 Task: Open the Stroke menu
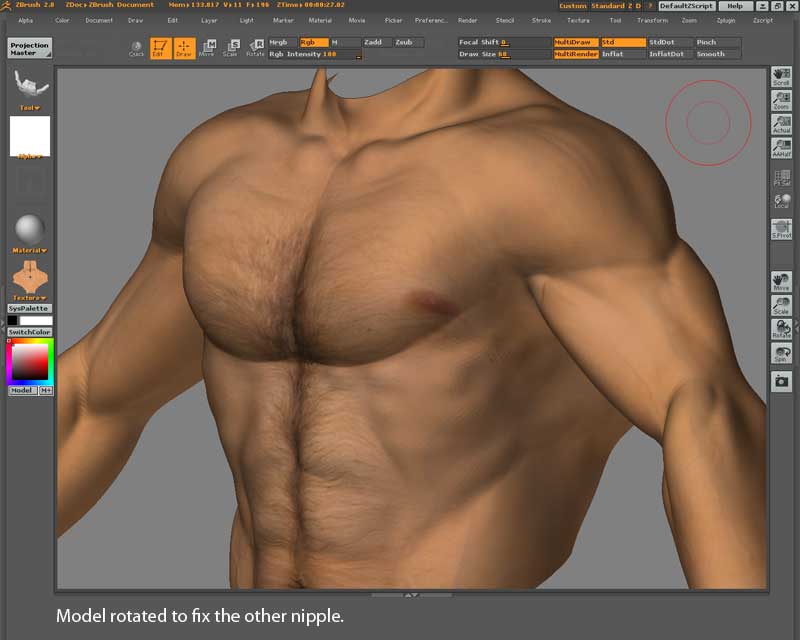pyautogui.click(x=541, y=20)
